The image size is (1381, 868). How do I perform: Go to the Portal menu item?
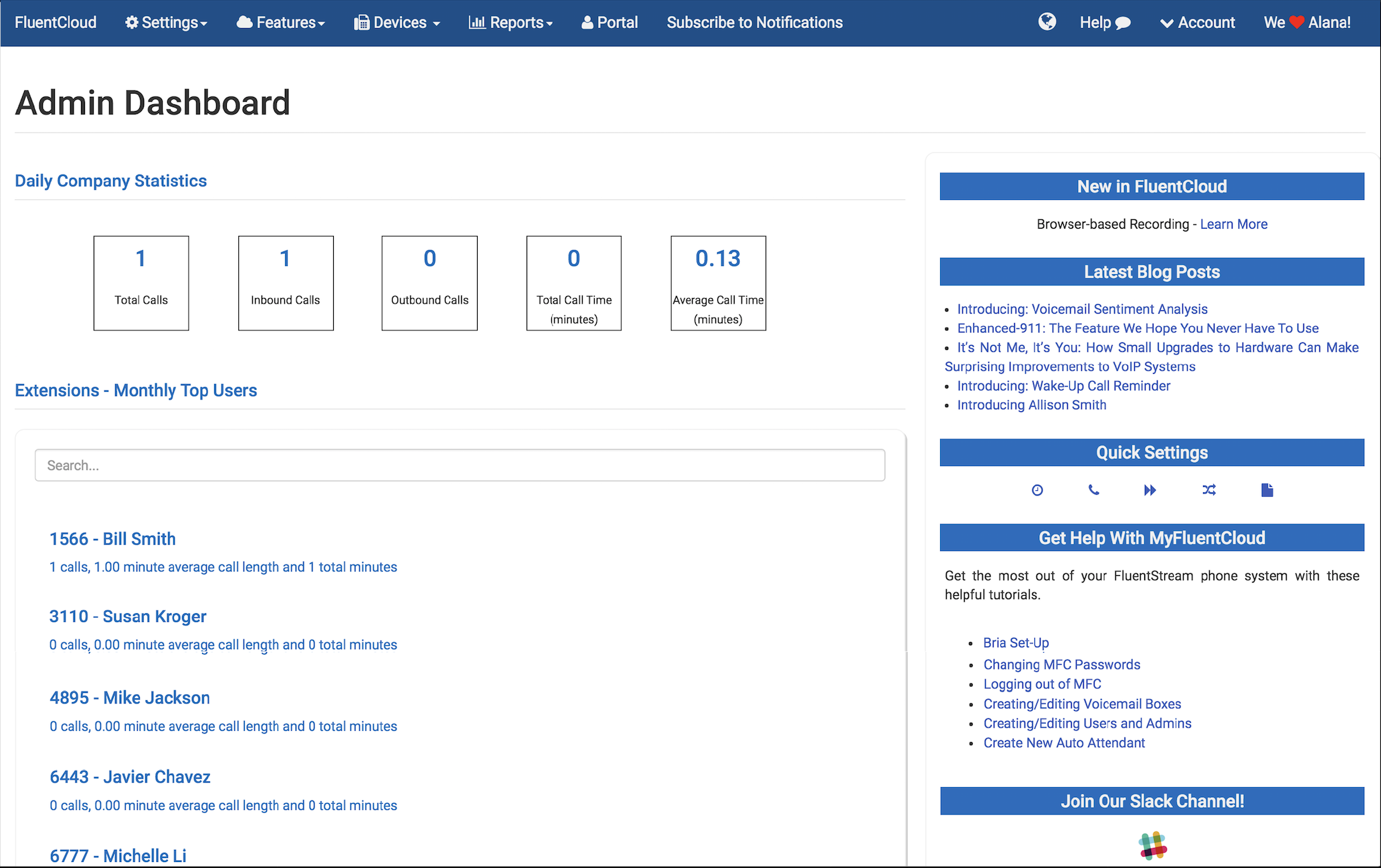610,23
